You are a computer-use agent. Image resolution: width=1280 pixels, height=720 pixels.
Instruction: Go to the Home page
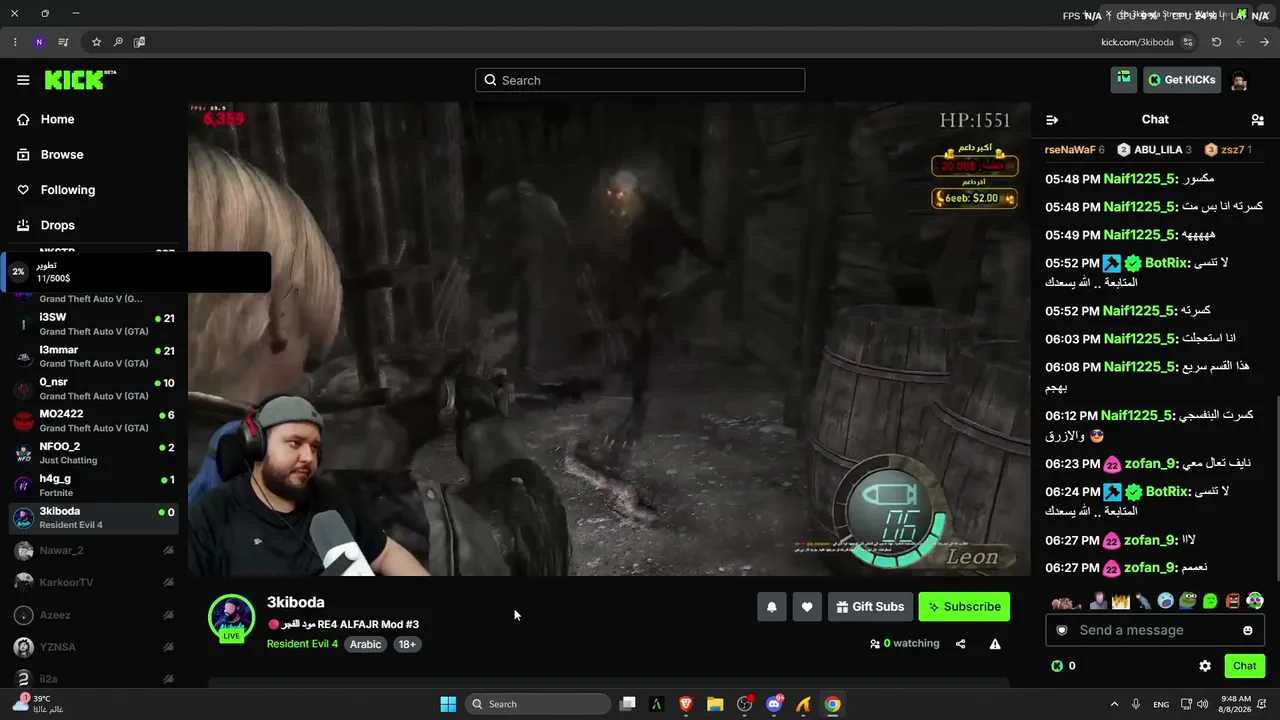pos(57,119)
